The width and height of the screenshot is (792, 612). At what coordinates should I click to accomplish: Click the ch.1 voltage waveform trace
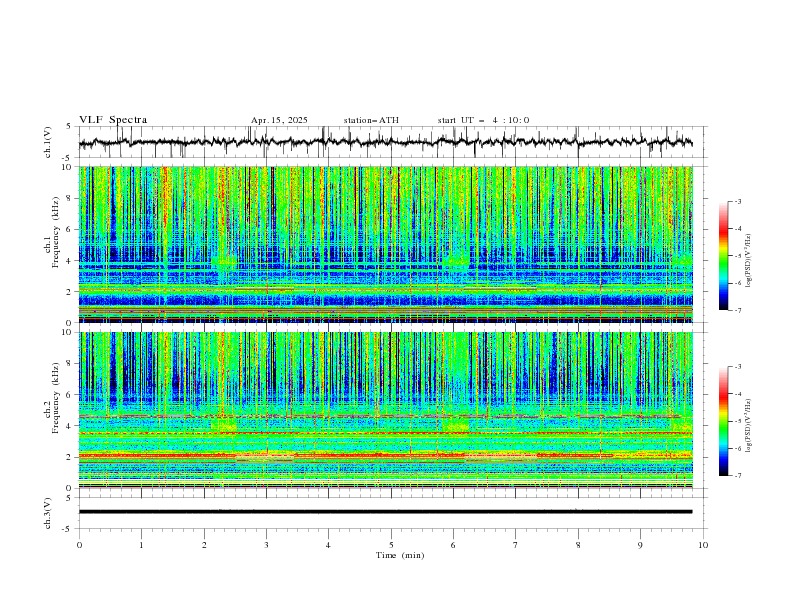[385, 142]
